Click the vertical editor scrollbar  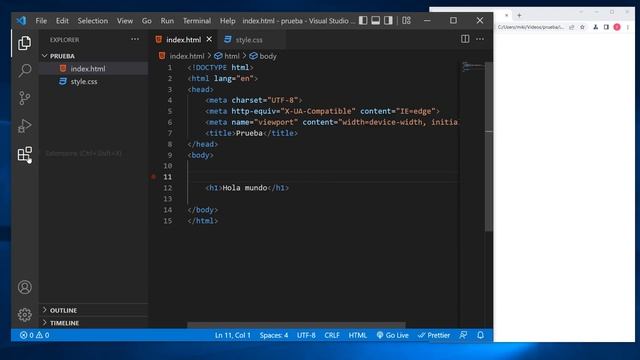[489, 147]
